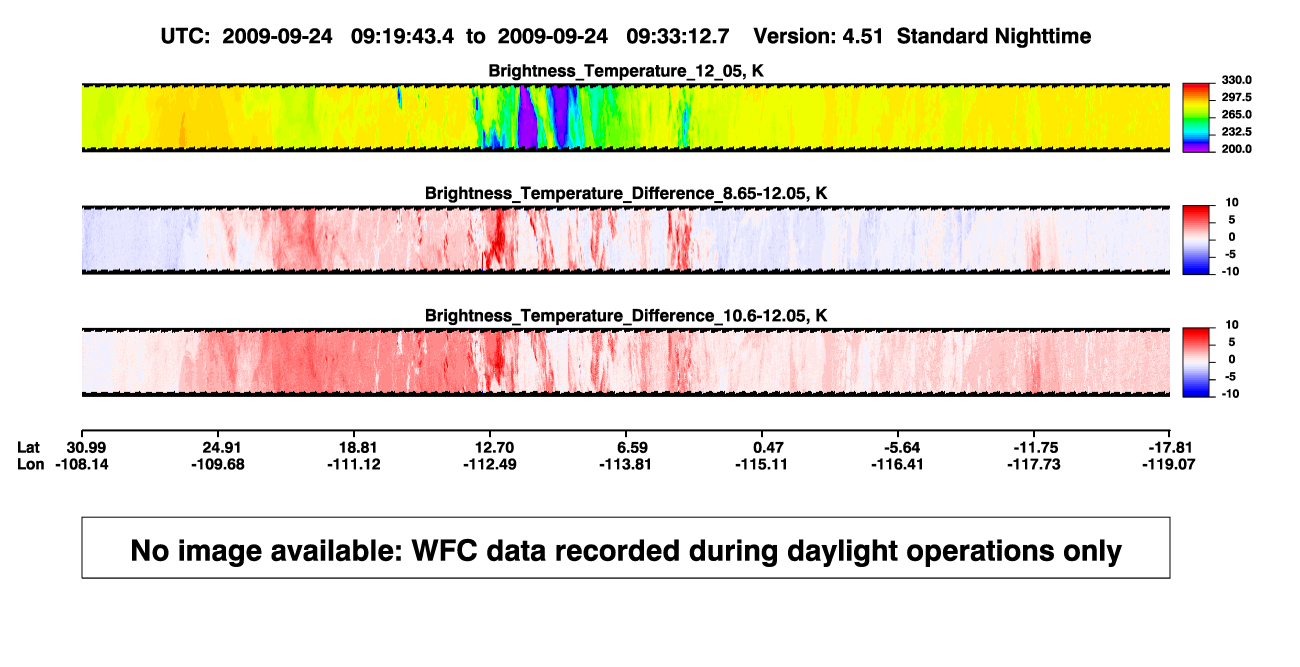This screenshot has width=1300, height=667.
Task: Click the longitude value '-112.49'
Action: (x=488, y=464)
